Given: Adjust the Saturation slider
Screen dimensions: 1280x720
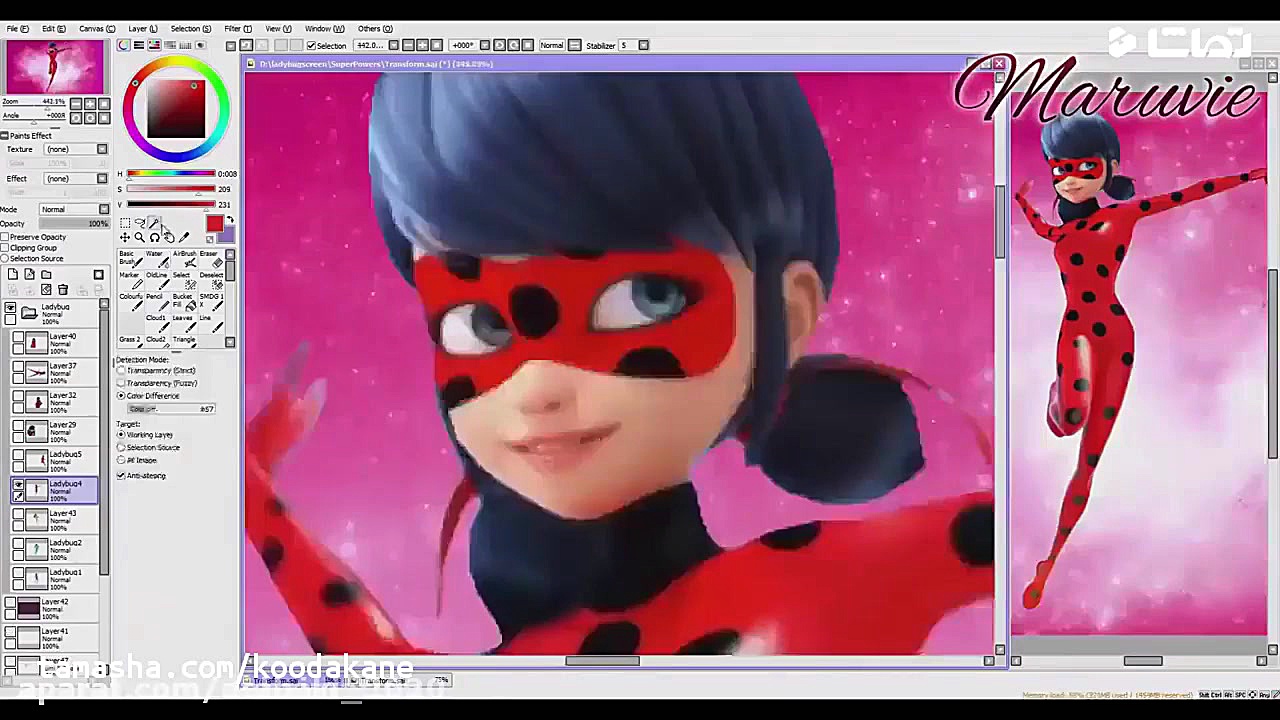Looking at the screenshot, I should click(171, 189).
